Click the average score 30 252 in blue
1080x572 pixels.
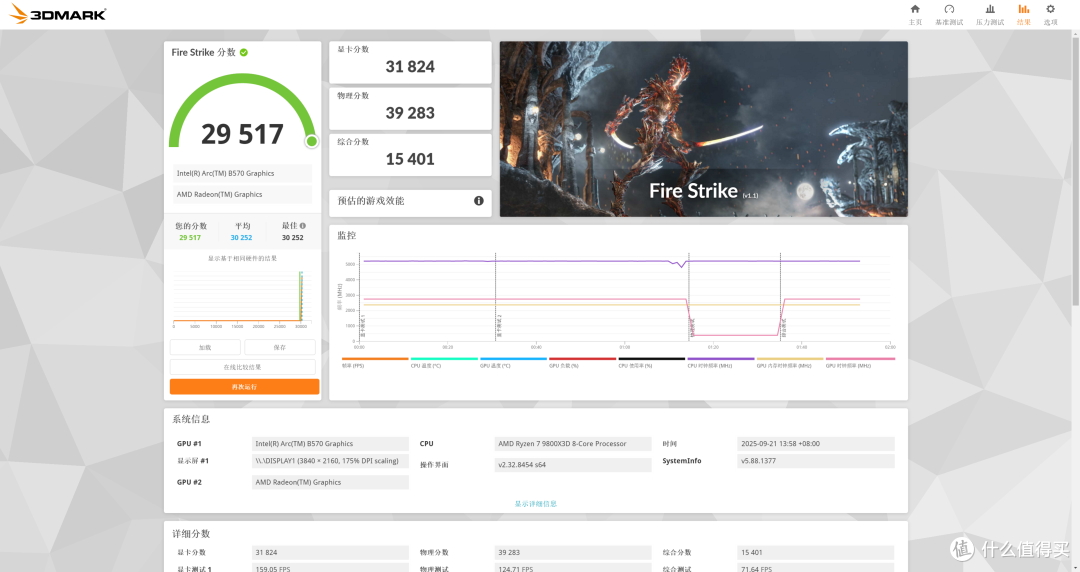coord(241,238)
